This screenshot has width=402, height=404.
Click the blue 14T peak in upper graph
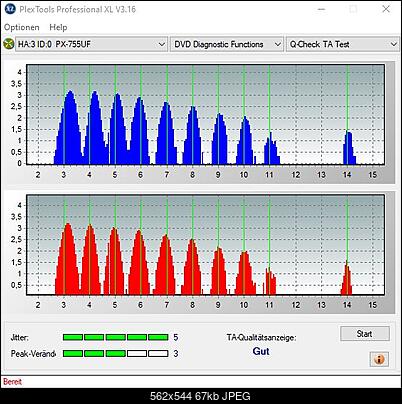[349, 148]
